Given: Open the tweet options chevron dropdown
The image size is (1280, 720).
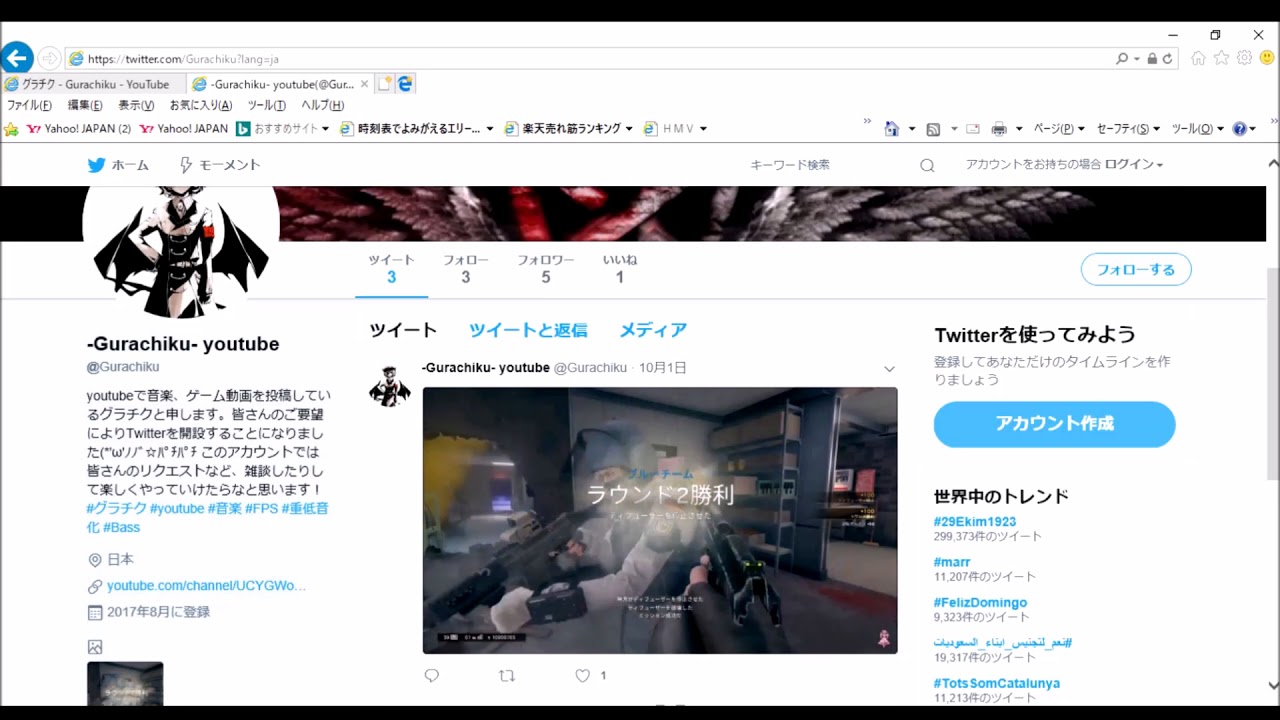Looking at the screenshot, I should (x=889, y=369).
